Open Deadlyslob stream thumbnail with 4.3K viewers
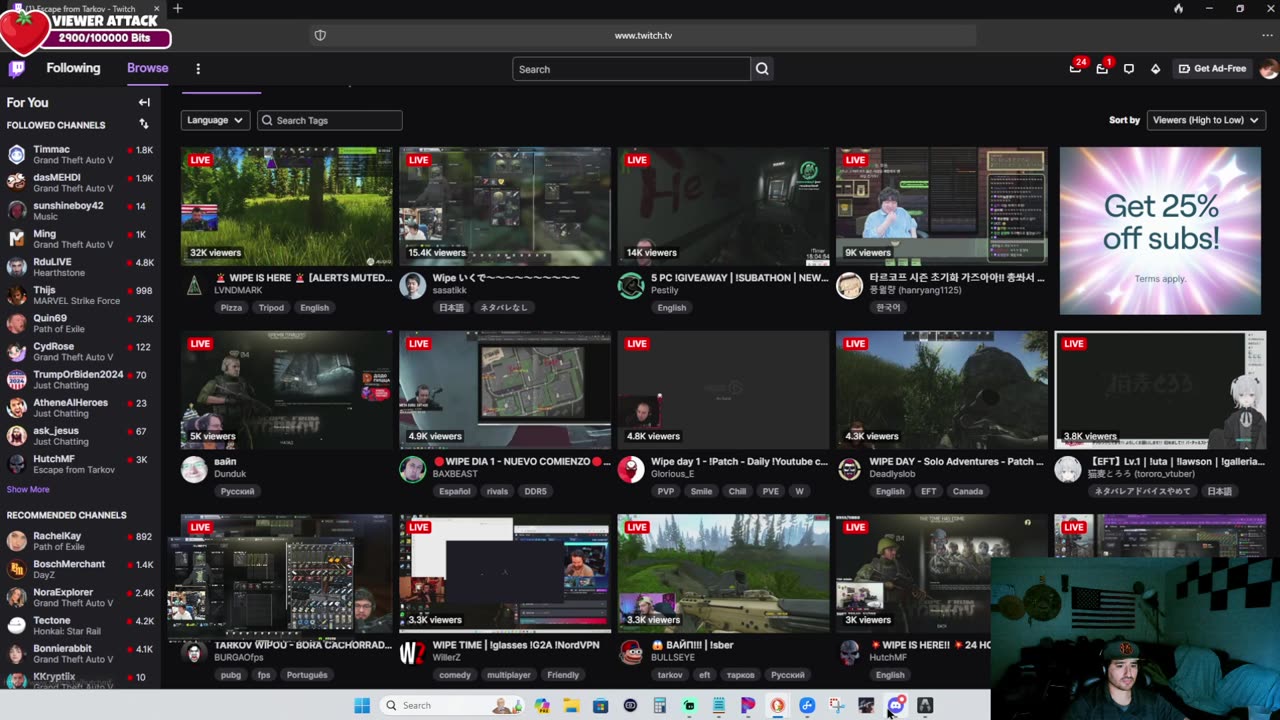Screen dimensions: 1280x720 coord(942,390)
